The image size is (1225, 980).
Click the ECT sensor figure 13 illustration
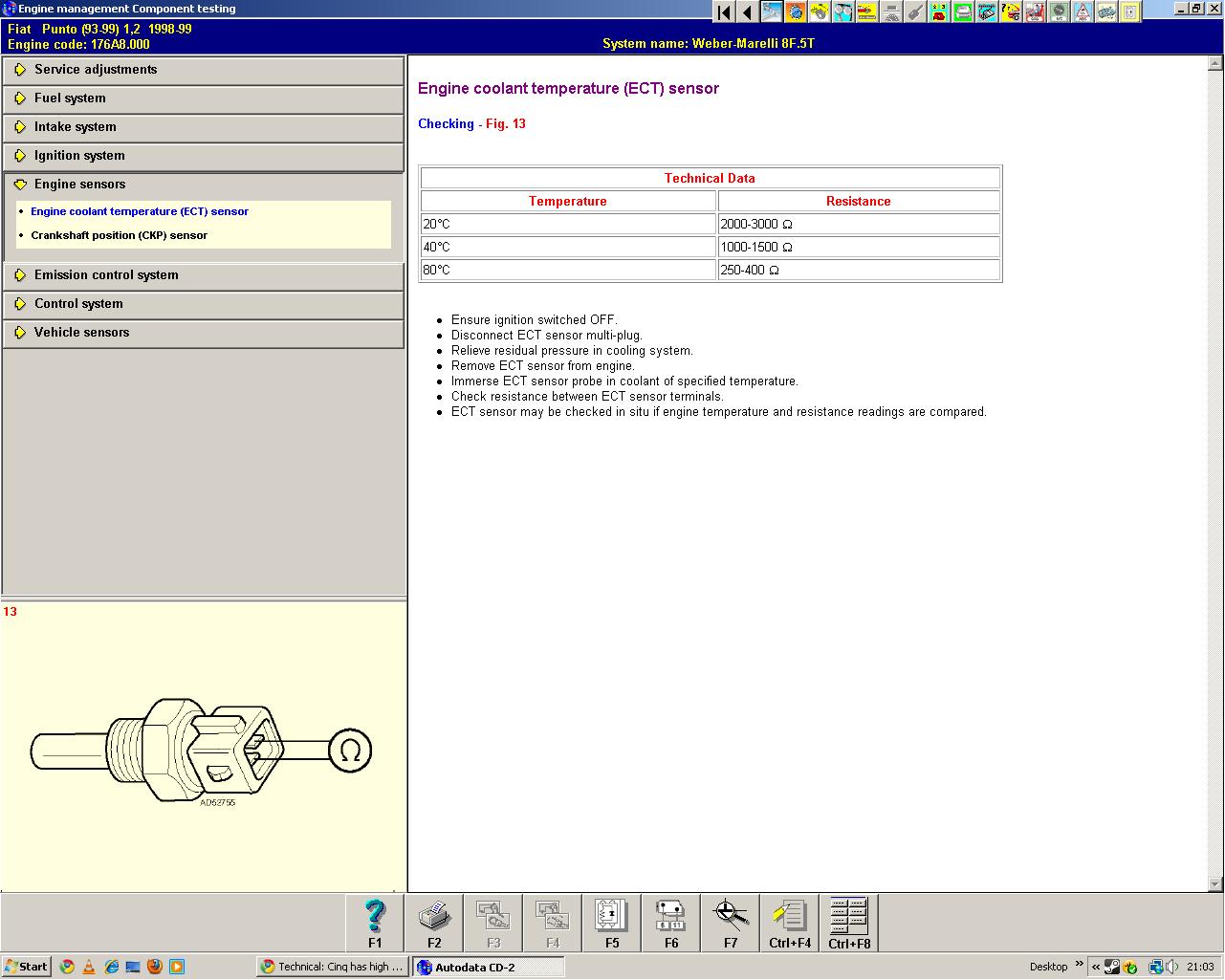(201, 751)
